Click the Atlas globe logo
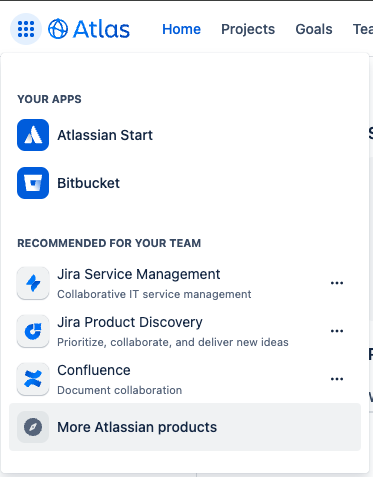This screenshot has width=373, height=477. [58, 29]
